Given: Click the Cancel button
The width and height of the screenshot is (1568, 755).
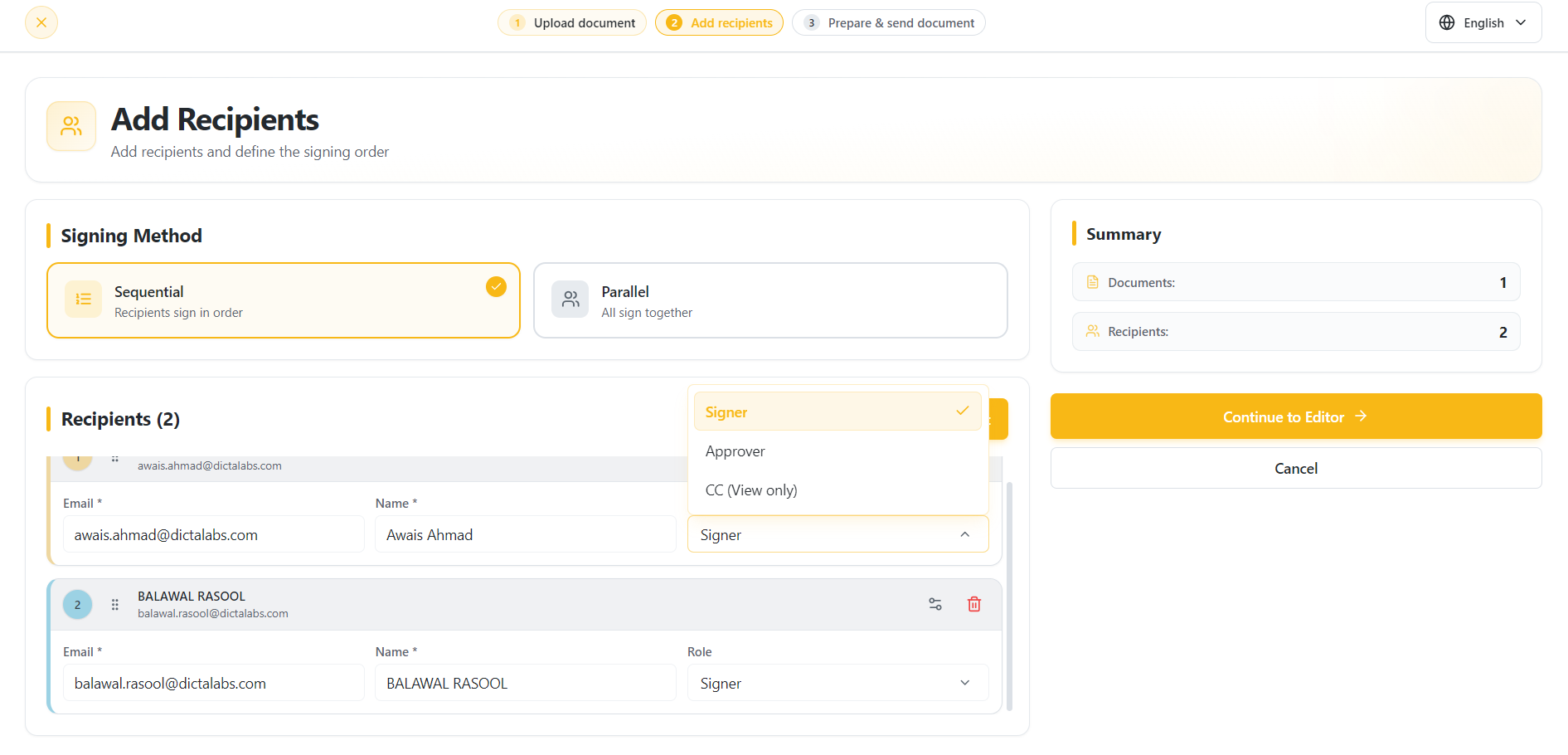Looking at the screenshot, I should point(1296,469).
